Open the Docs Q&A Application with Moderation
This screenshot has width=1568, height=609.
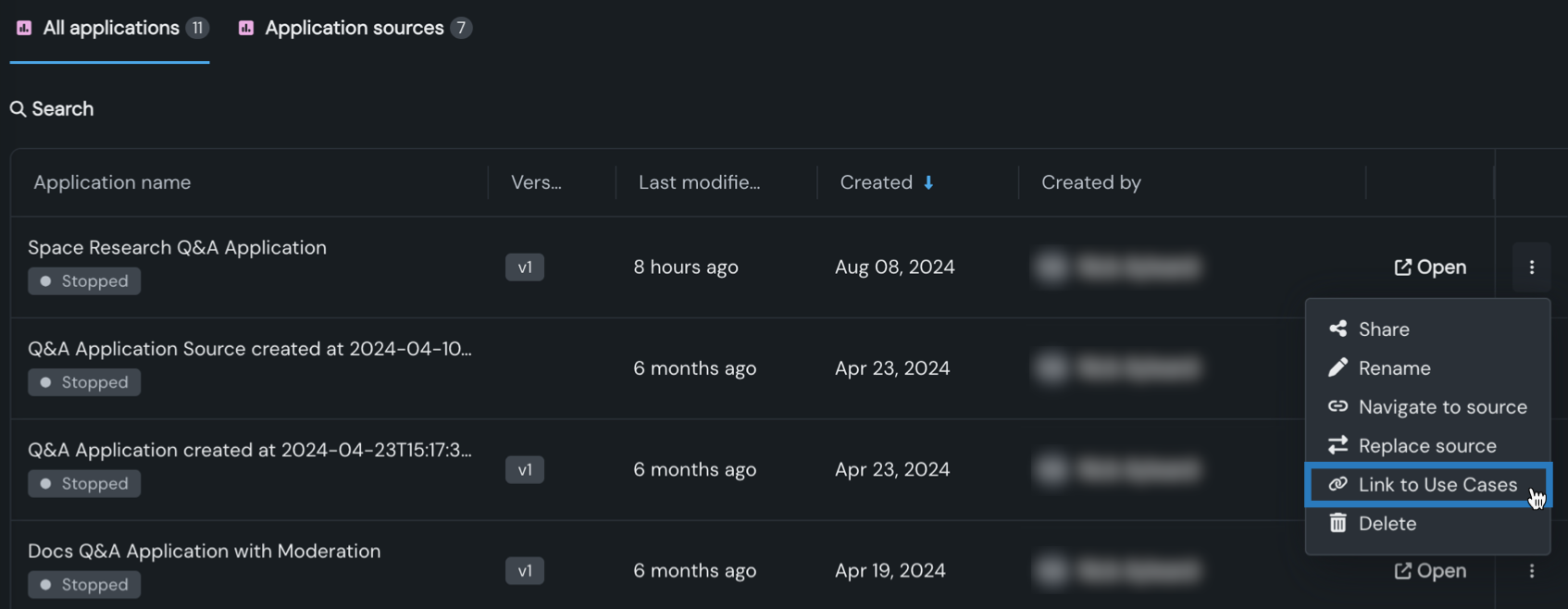[x=1430, y=571]
